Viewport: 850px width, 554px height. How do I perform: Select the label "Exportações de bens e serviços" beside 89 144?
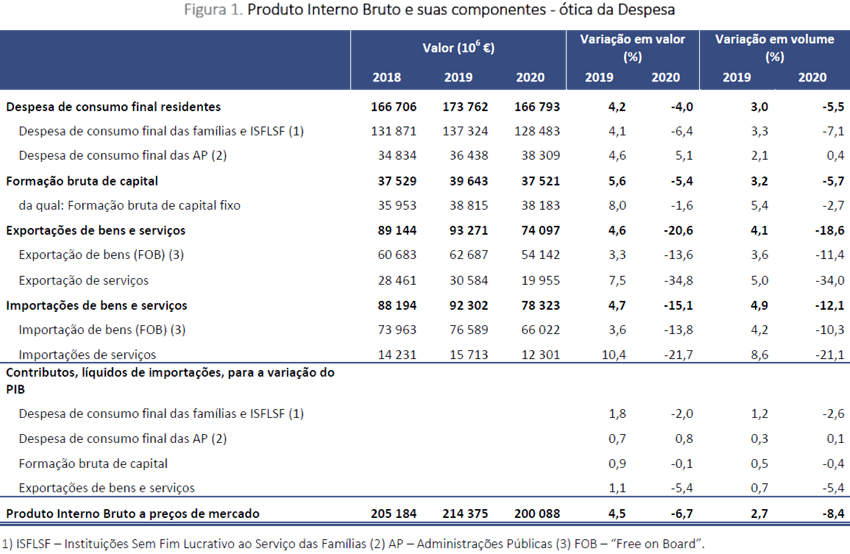point(95,230)
